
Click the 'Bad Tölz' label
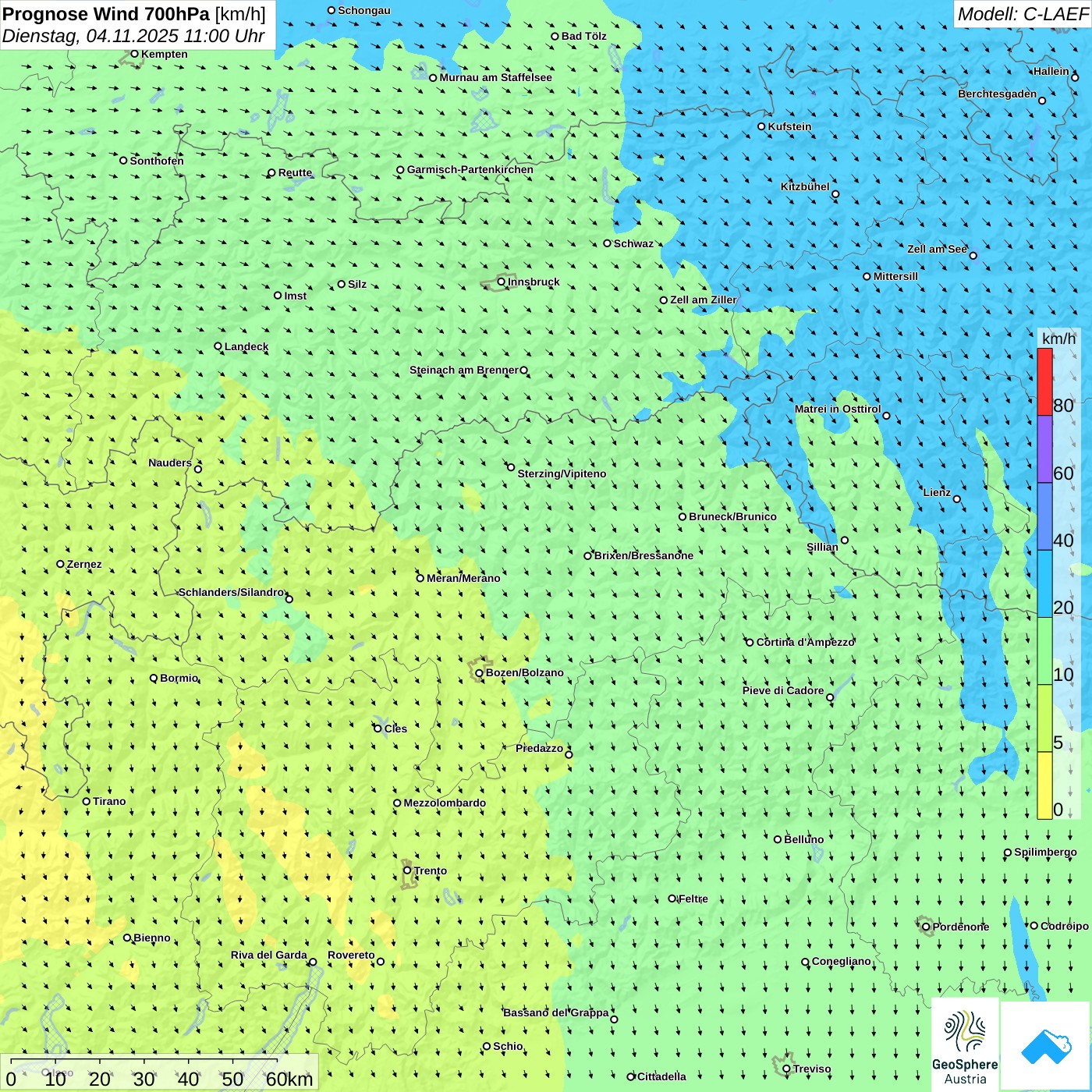tap(584, 36)
